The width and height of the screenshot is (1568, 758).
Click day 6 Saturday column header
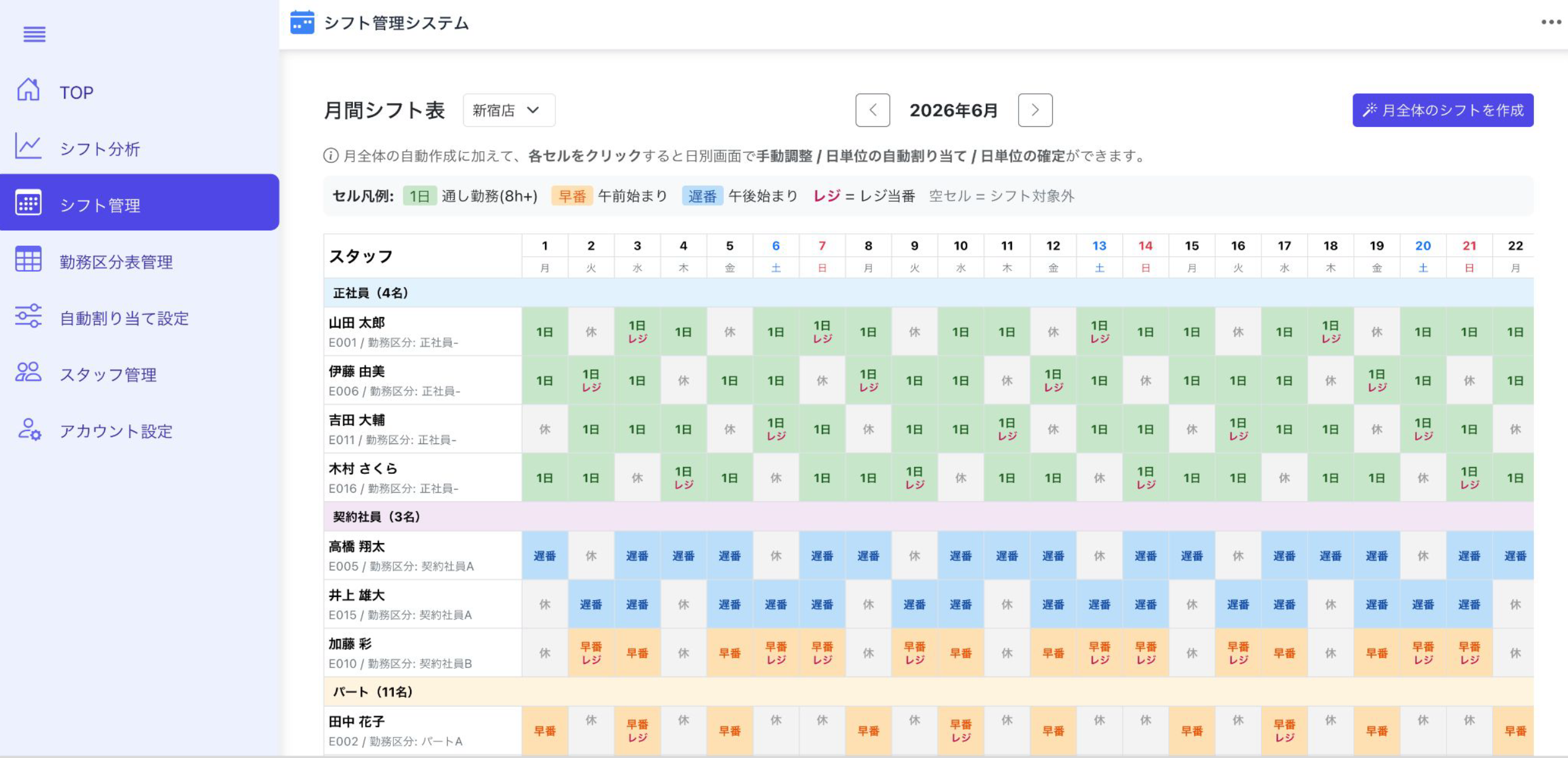(776, 256)
